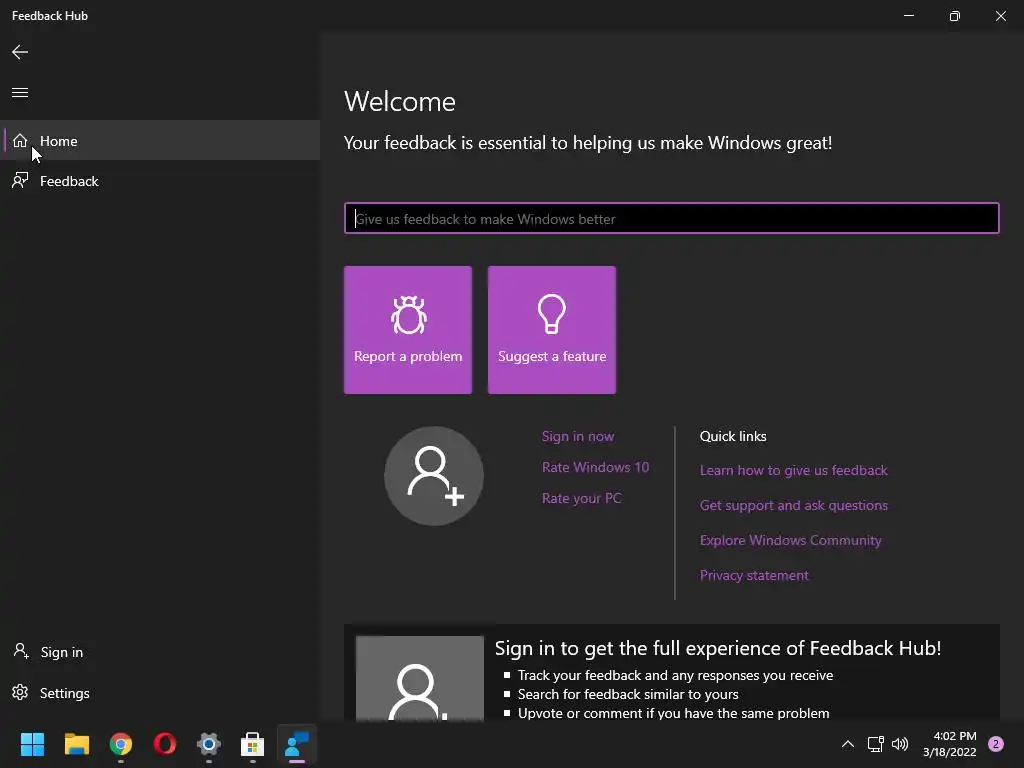The height and width of the screenshot is (768, 1024).
Task: Click the round add-account avatar
Action: click(x=434, y=476)
